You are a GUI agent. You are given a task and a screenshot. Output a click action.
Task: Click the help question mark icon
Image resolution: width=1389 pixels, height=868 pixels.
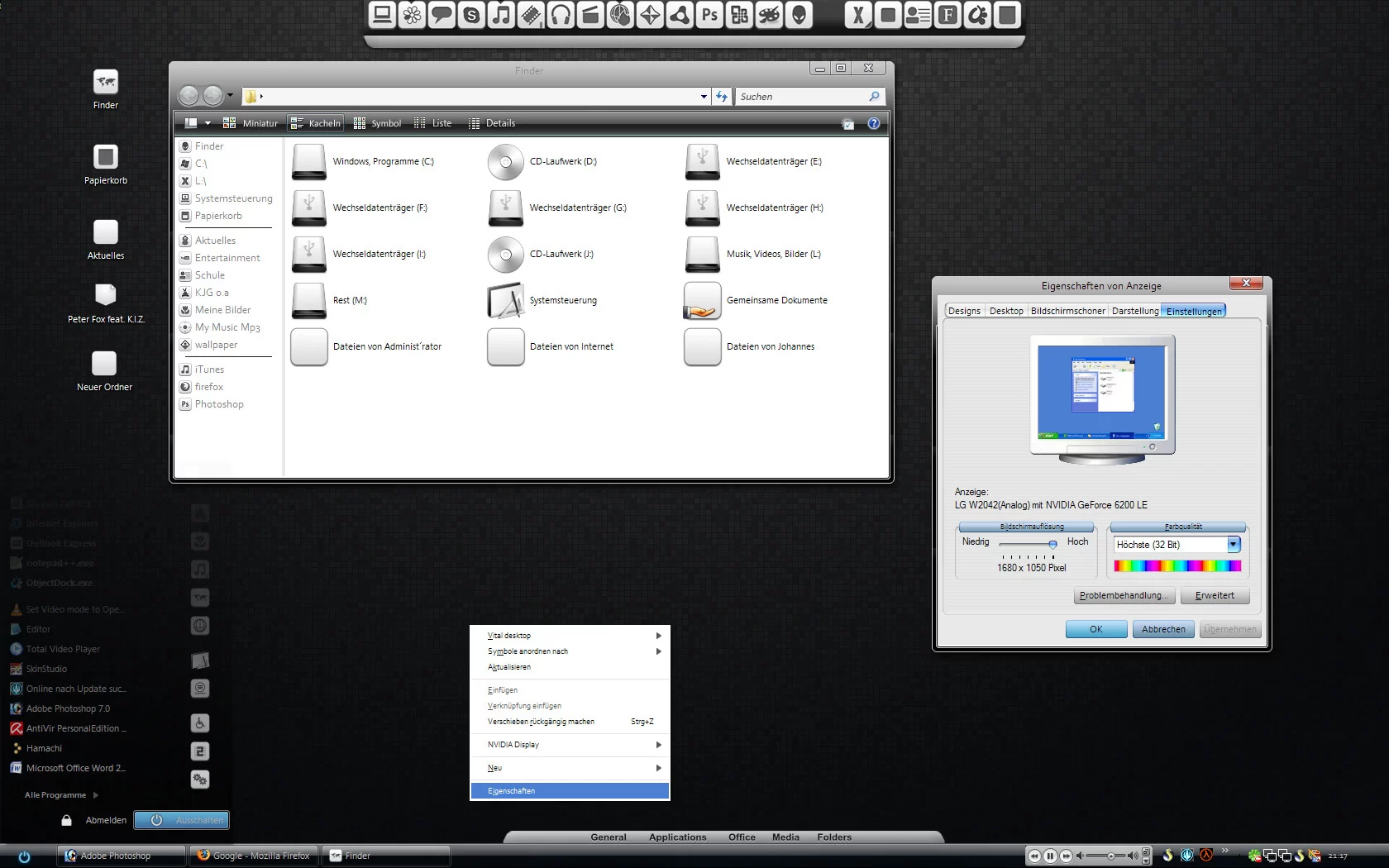point(873,123)
